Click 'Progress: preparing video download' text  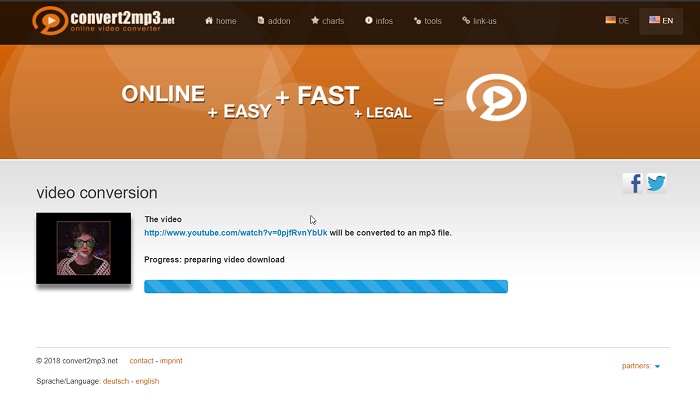pyautogui.click(x=214, y=260)
